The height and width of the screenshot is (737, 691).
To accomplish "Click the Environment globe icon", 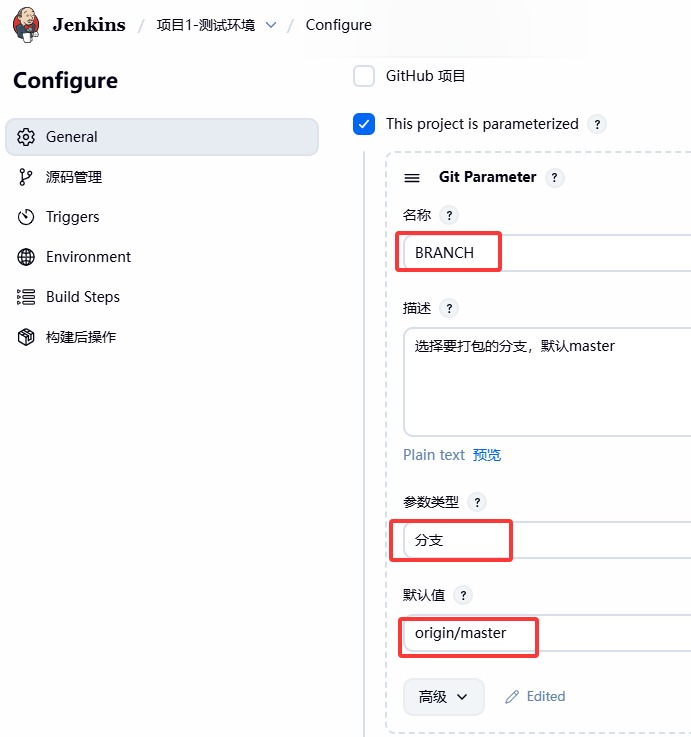I will pyautogui.click(x=26, y=257).
